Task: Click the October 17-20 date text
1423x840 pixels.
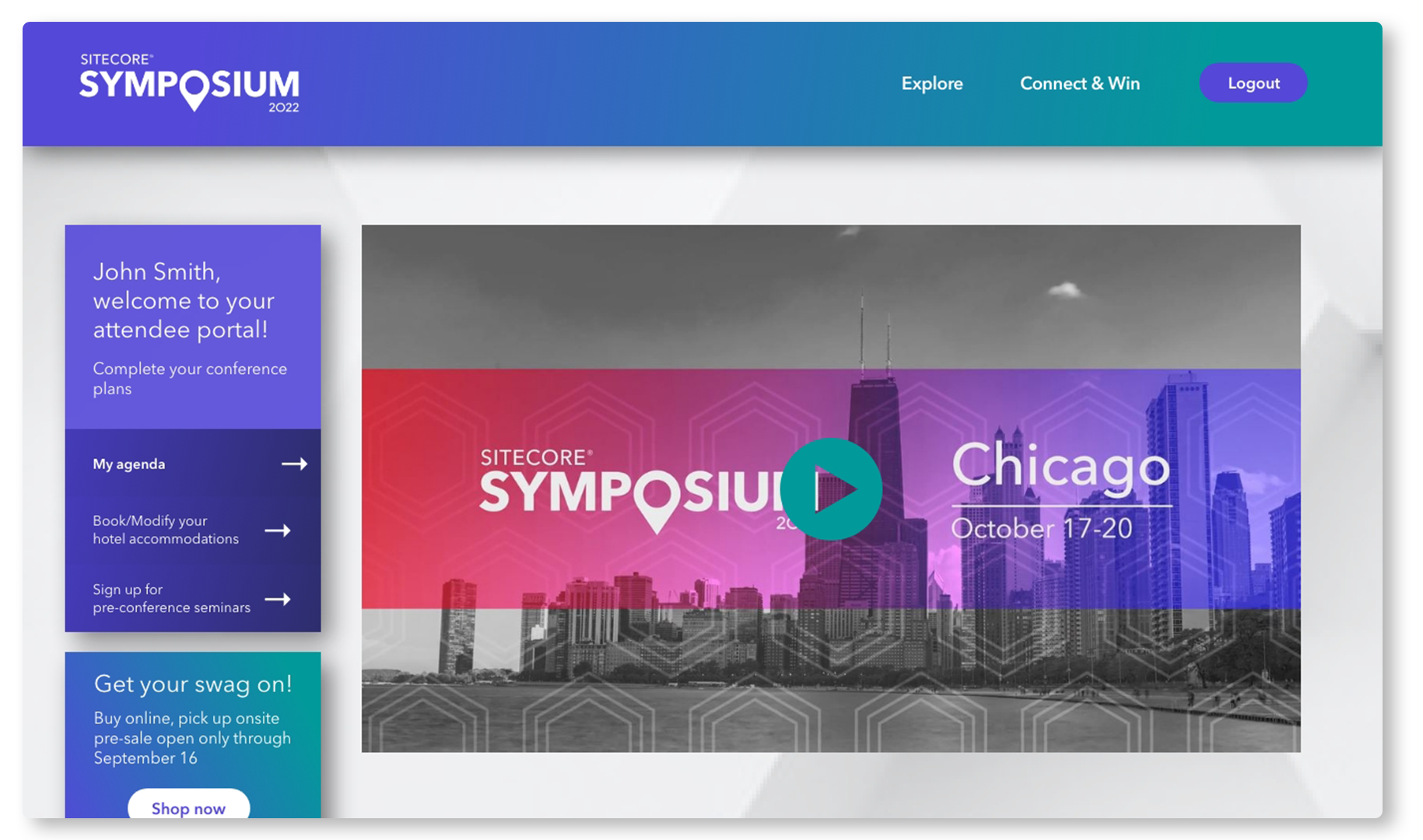Action: click(1041, 529)
